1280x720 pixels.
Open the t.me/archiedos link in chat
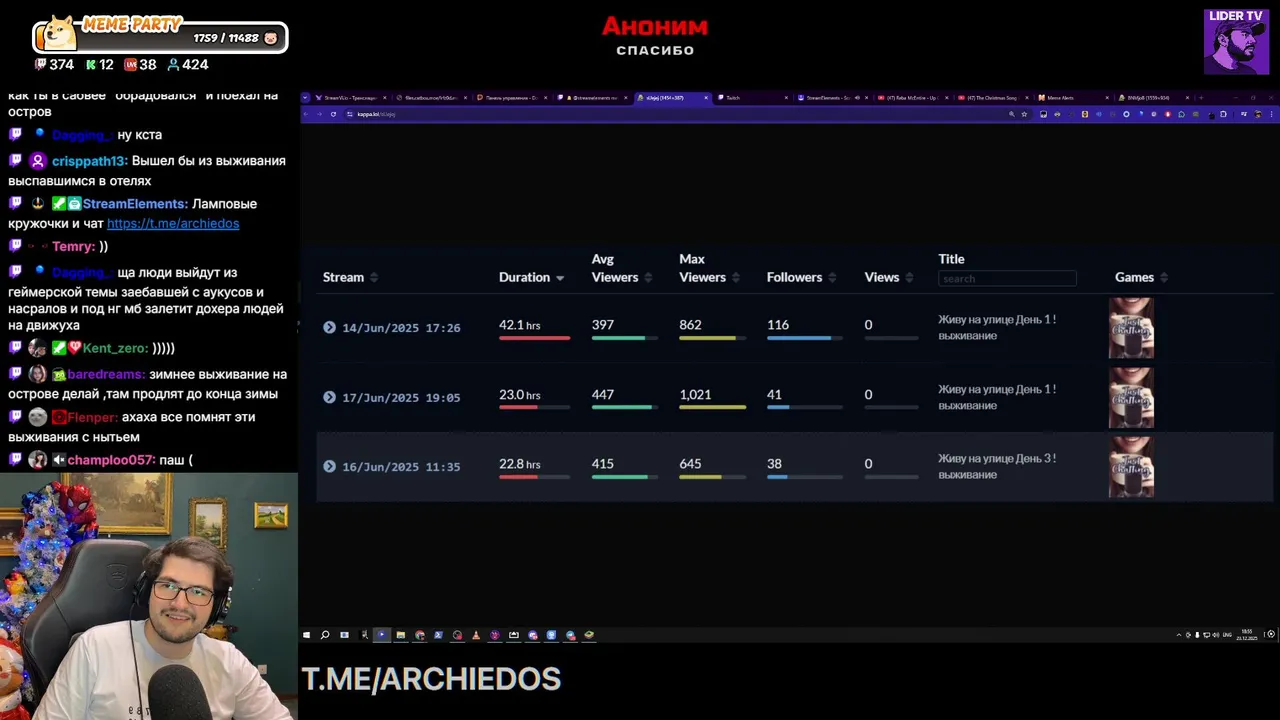[x=173, y=224]
